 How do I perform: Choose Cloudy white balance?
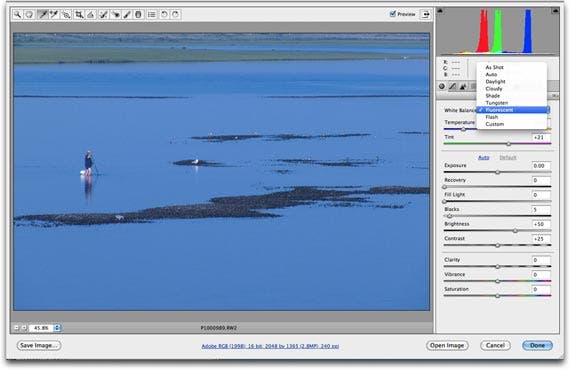[512, 89]
